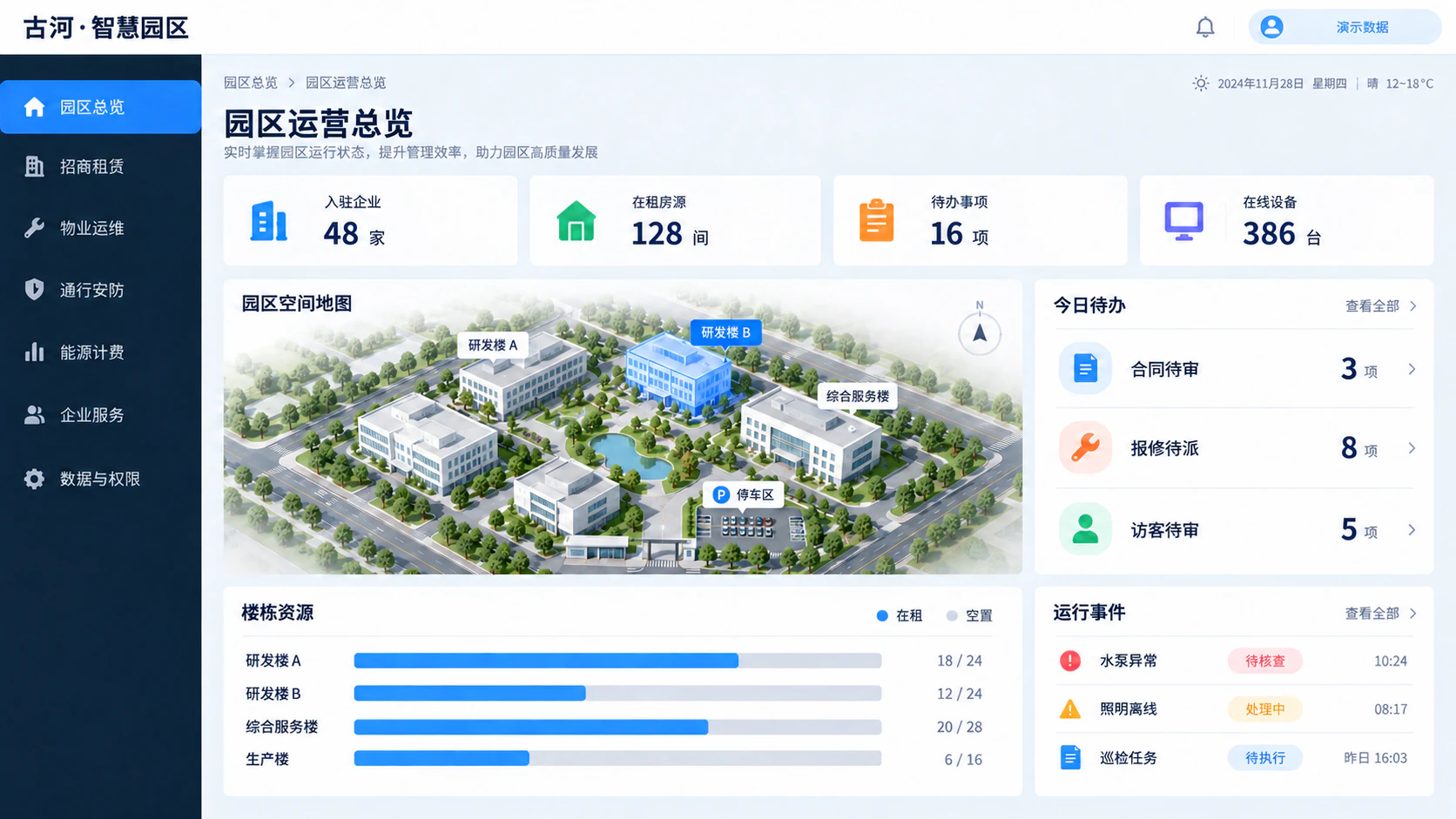Click the 生产楼 occupancy bar
The height and width of the screenshot is (819, 1456).
tap(617, 759)
